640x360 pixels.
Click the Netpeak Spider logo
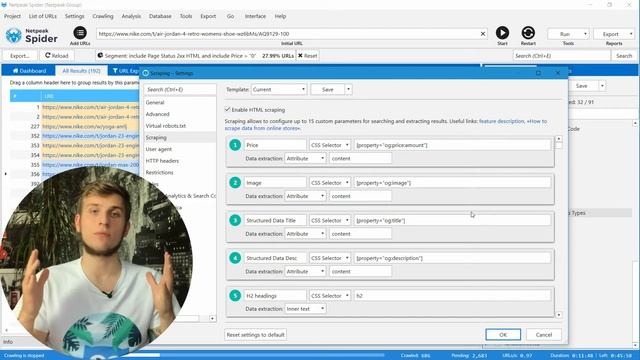(x=32, y=36)
